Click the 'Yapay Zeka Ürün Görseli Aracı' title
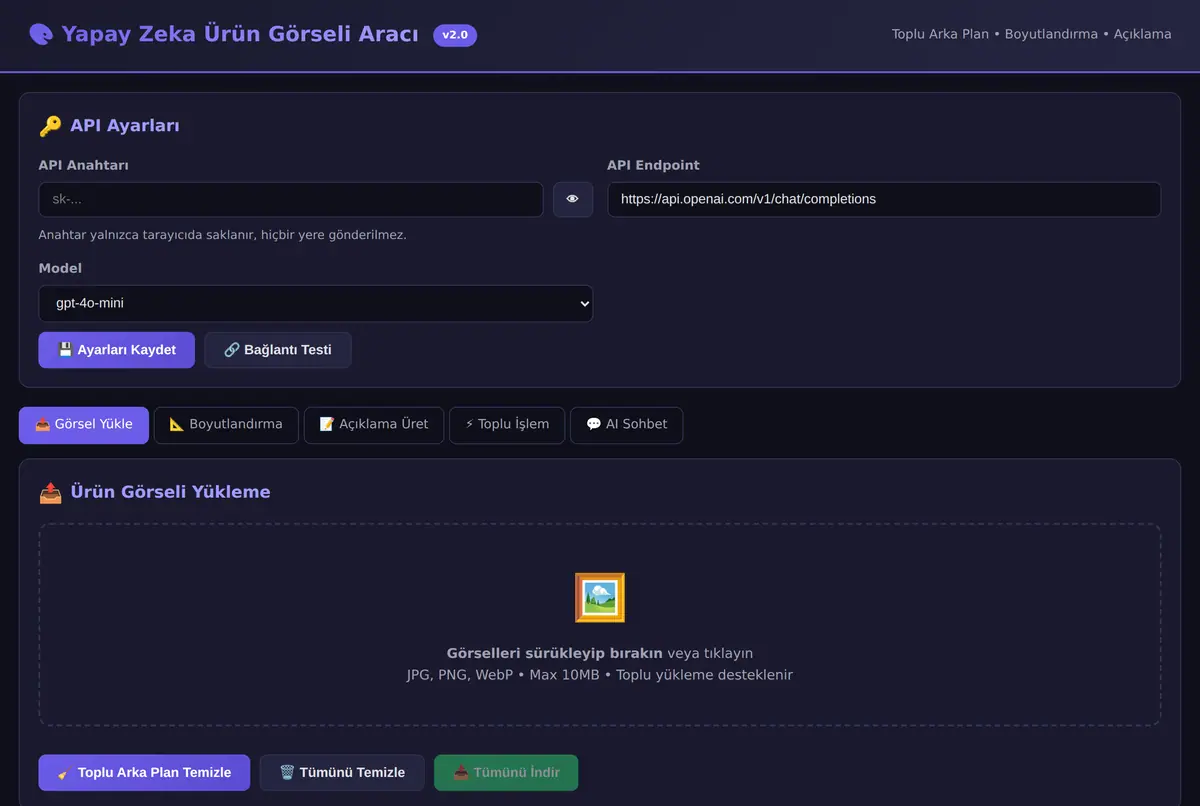 tap(240, 34)
